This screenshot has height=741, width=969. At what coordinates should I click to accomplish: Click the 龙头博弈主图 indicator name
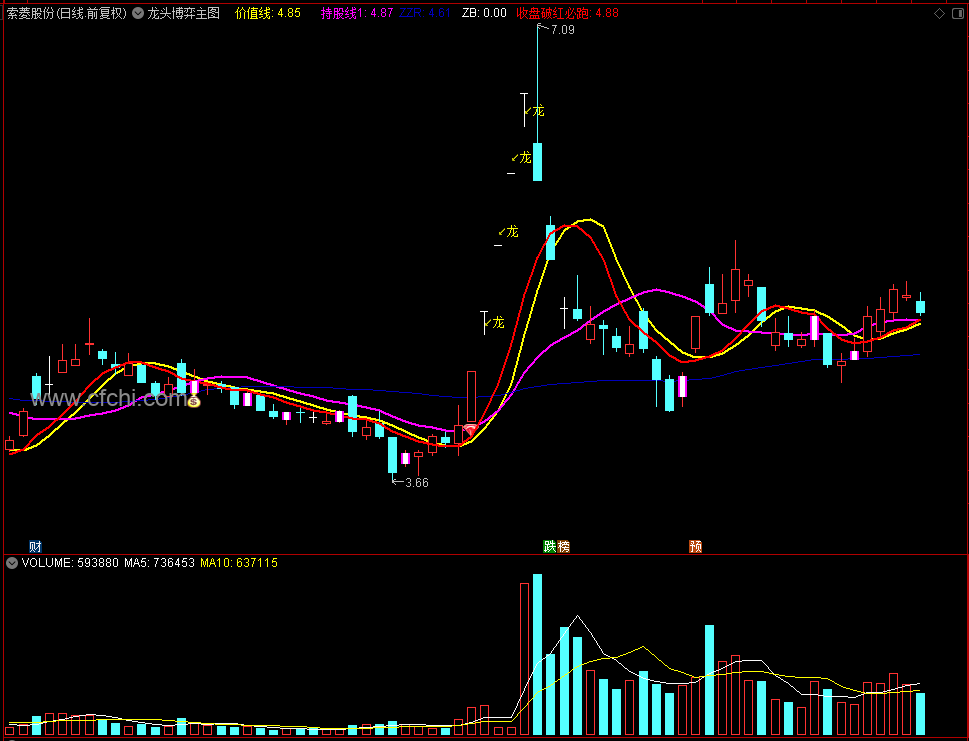click(184, 13)
